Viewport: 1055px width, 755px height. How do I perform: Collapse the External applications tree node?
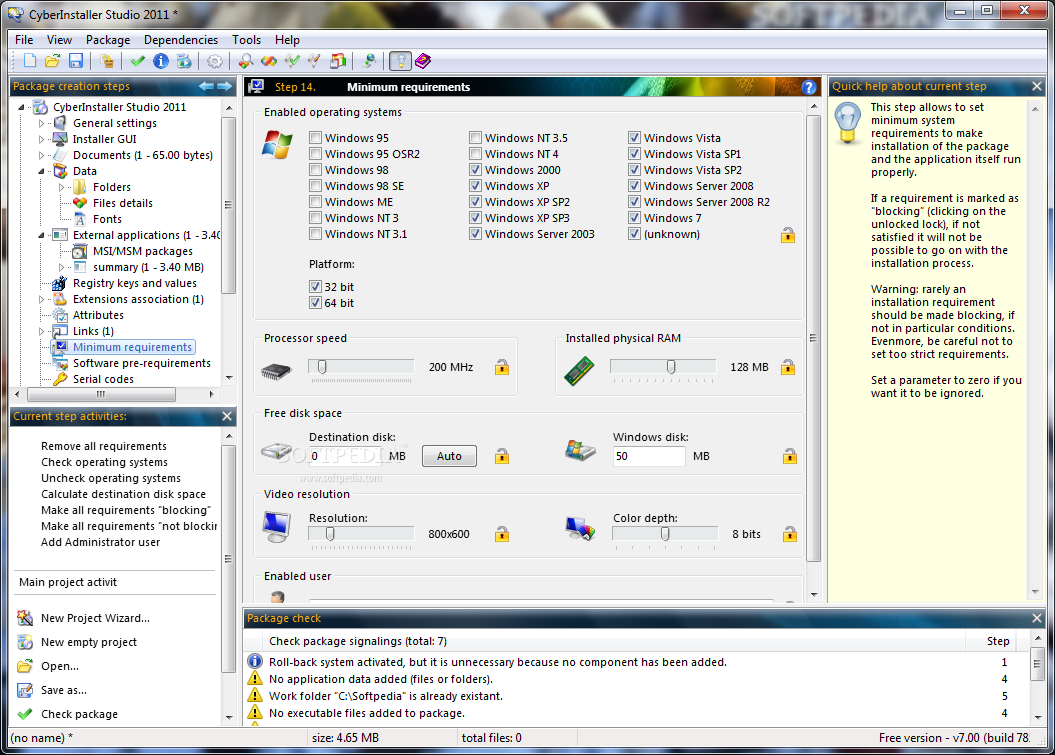(41, 236)
